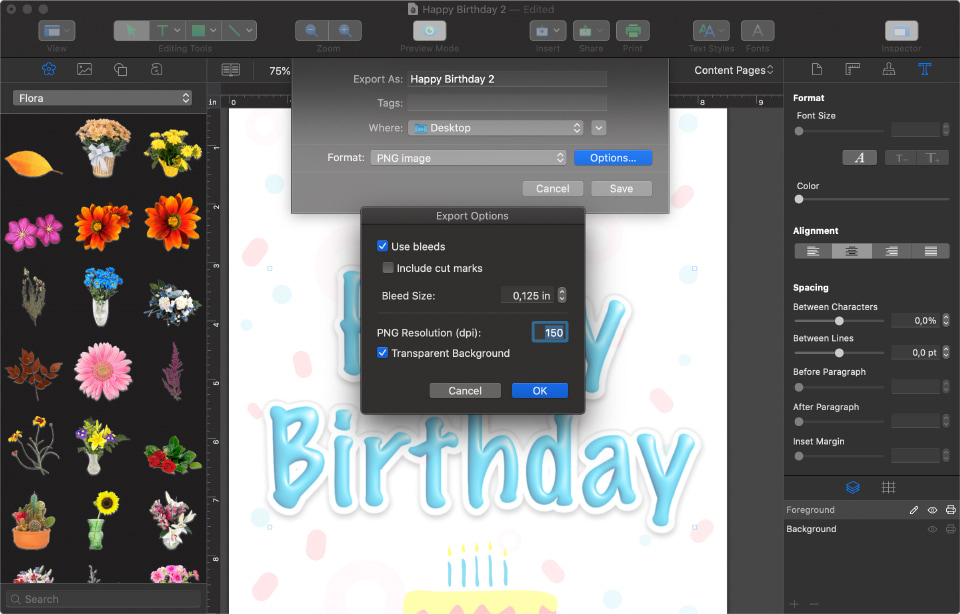Click the Save button
The width and height of the screenshot is (960, 614).
pos(621,189)
